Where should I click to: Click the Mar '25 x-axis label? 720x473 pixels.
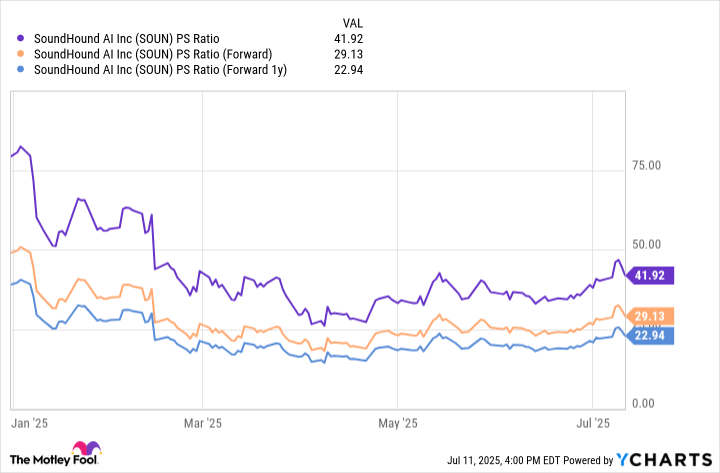tap(203, 423)
